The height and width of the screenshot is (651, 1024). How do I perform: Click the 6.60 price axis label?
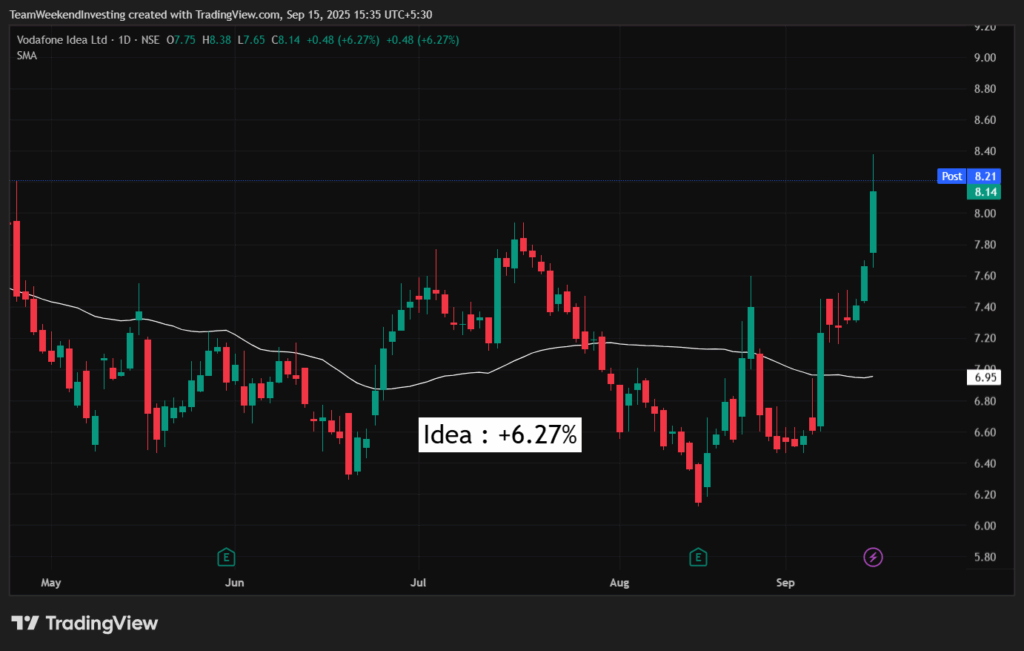[985, 432]
